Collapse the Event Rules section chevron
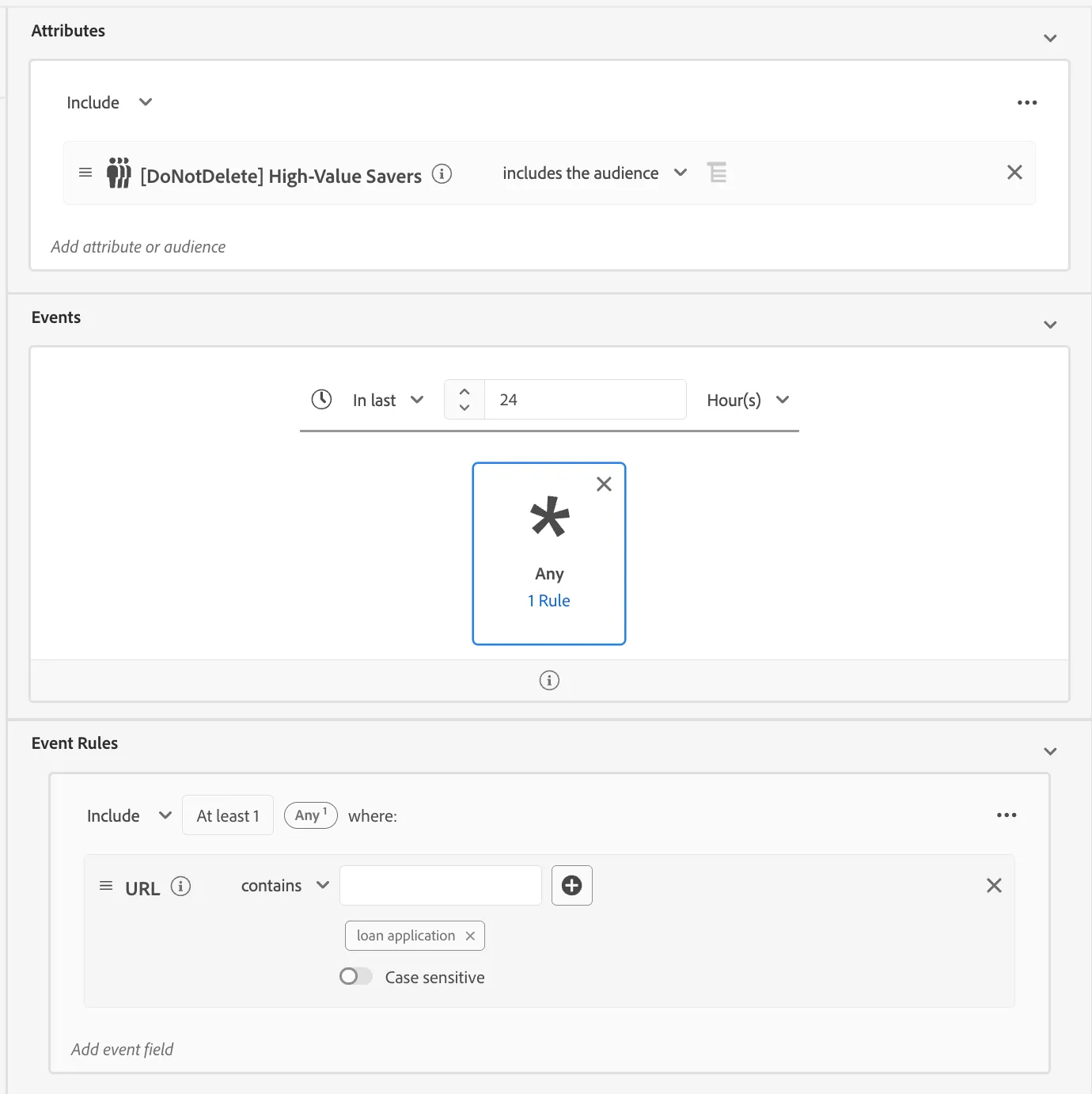The height and width of the screenshot is (1094, 1092). pyautogui.click(x=1050, y=751)
